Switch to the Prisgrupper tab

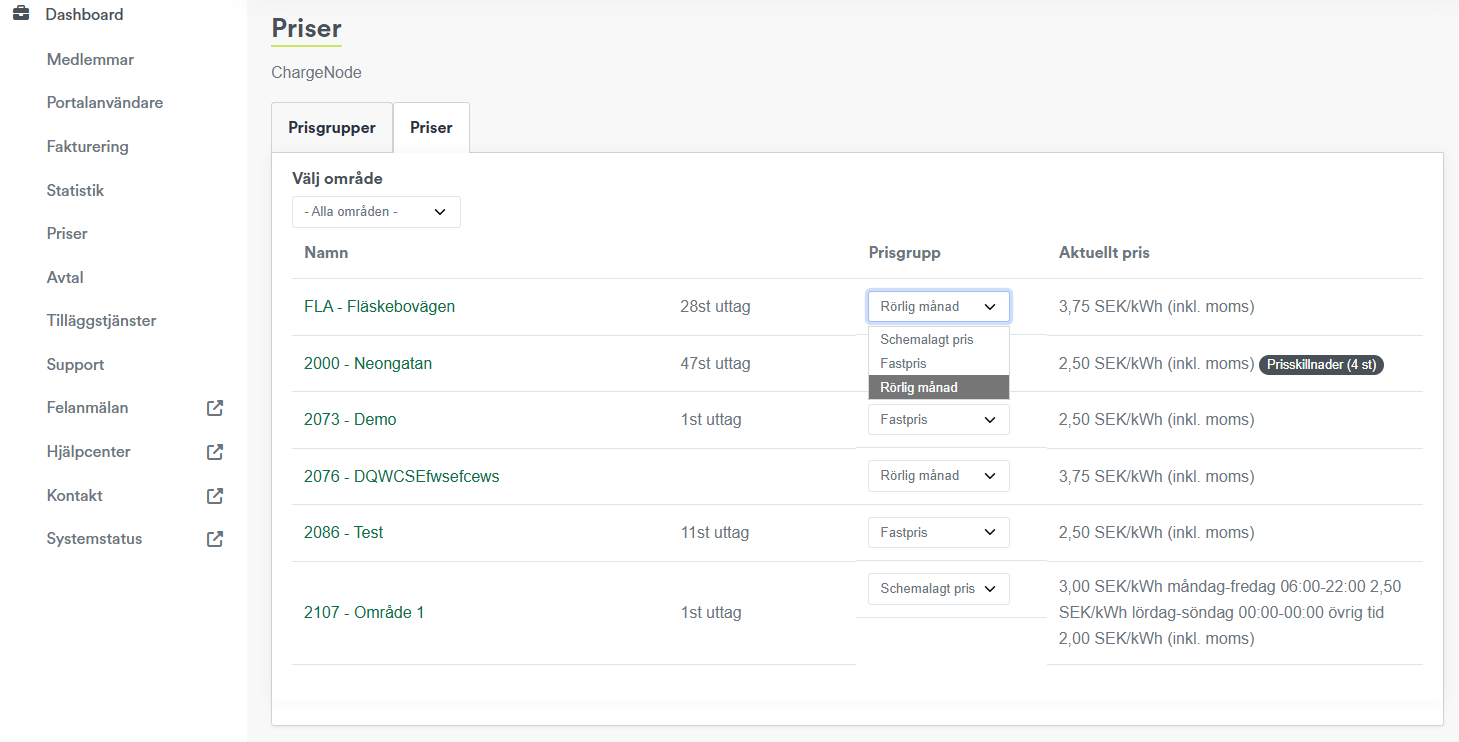tap(332, 128)
